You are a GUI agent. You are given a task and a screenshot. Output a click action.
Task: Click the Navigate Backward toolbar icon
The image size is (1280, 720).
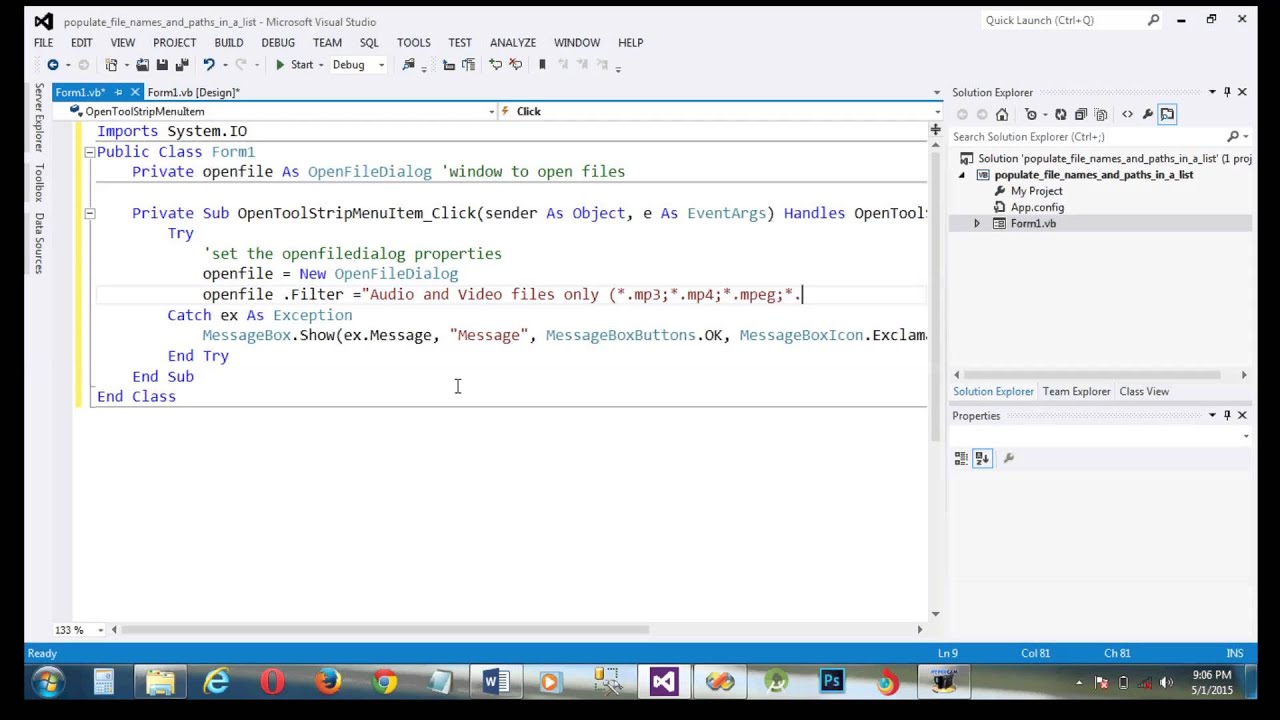[53, 65]
